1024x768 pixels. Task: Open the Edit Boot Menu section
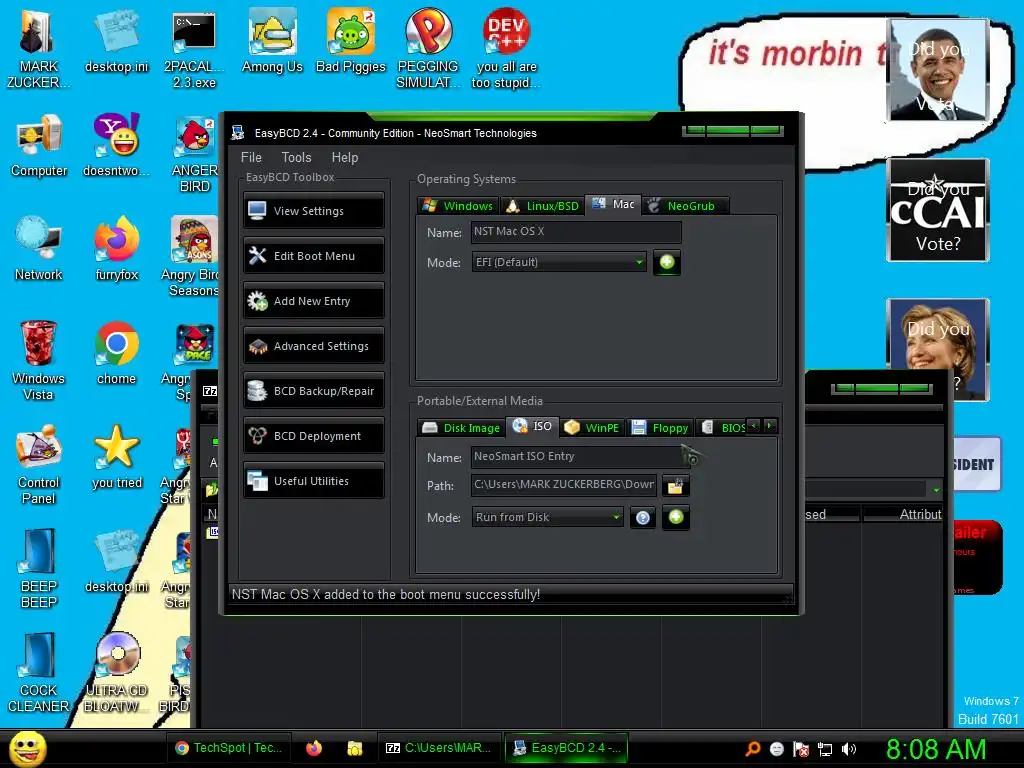click(313, 256)
